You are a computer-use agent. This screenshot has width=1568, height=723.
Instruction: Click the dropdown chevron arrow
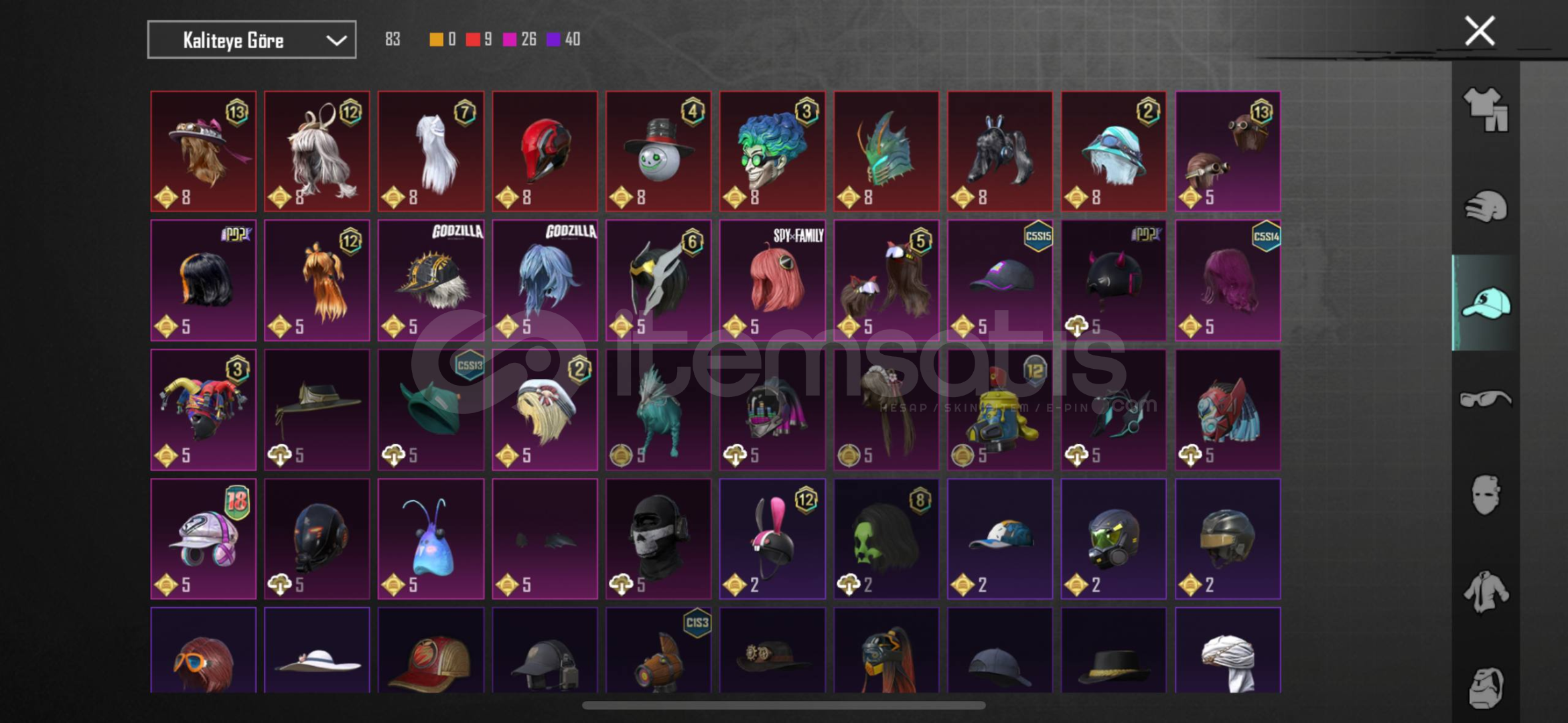point(336,41)
